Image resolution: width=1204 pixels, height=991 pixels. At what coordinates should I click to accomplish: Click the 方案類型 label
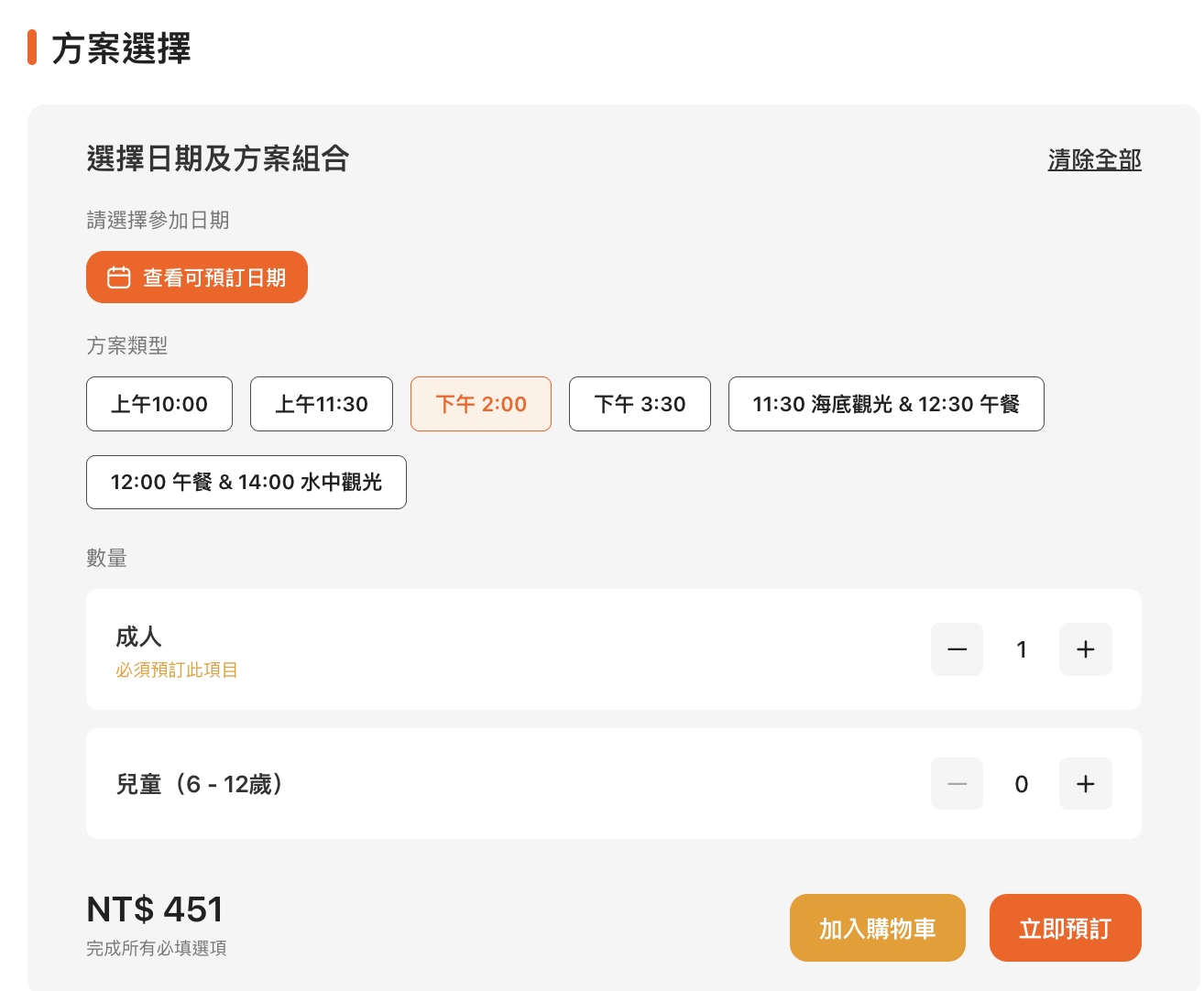click(127, 345)
